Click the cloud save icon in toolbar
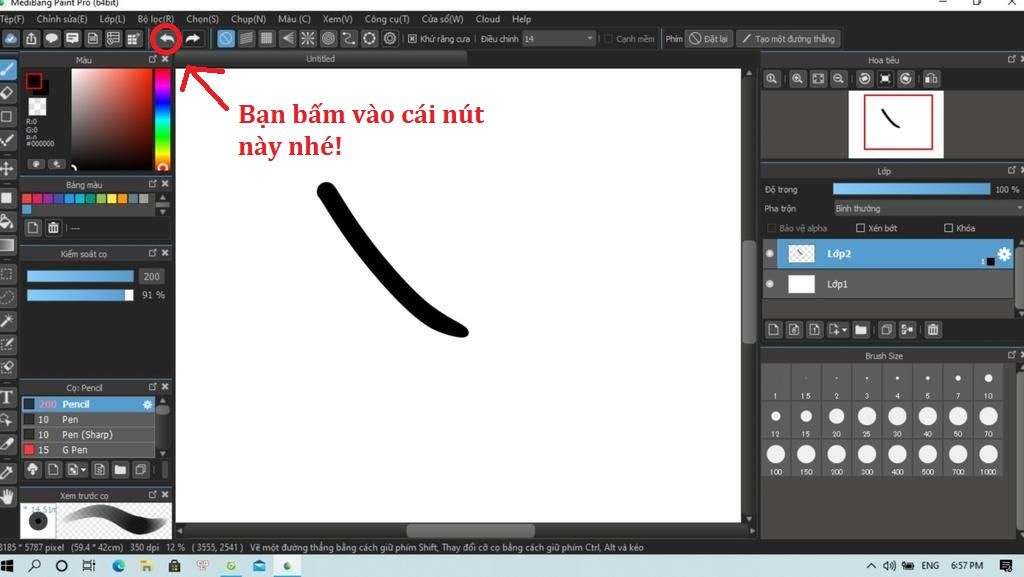Screen dimensions: 1024x577 [10, 39]
